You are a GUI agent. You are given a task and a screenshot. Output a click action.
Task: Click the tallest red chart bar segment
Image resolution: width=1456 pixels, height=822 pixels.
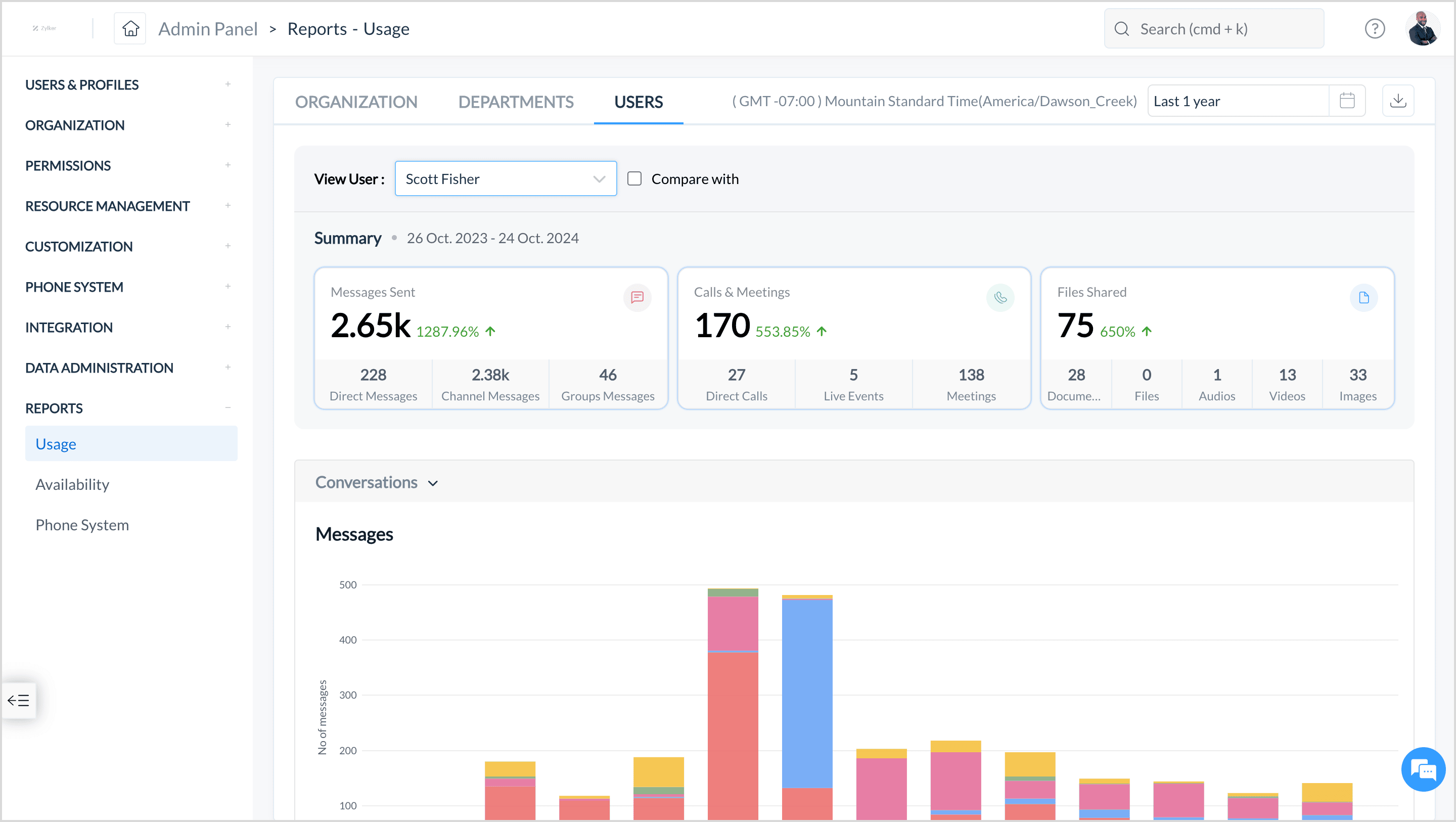pyautogui.click(x=733, y=736)
